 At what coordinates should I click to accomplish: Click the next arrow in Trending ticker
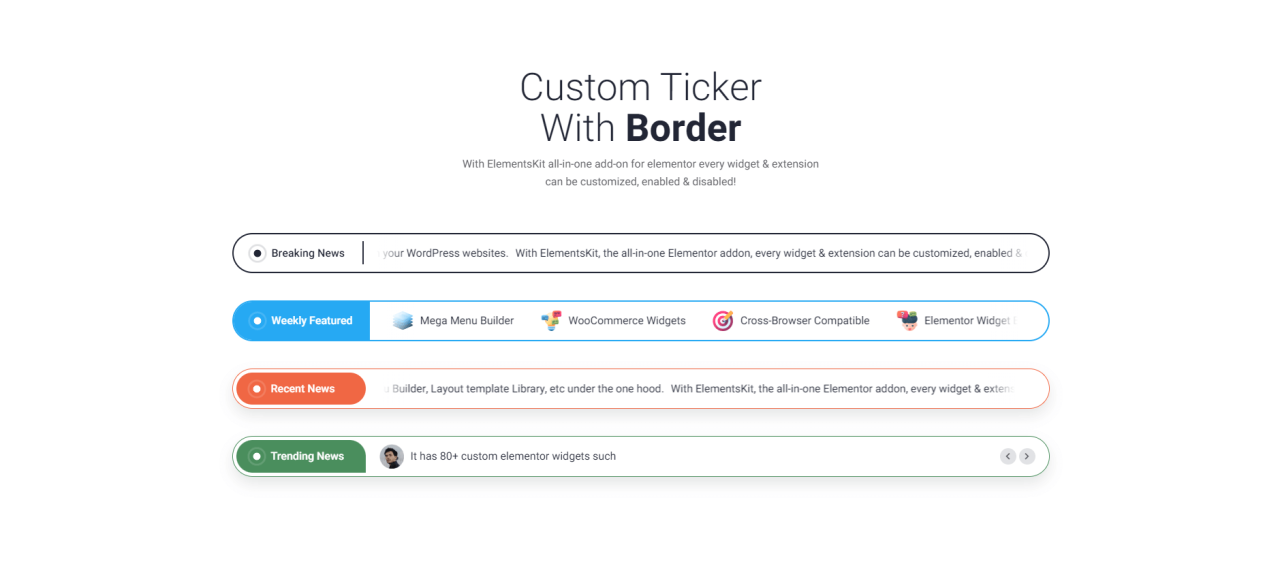pyautogui.click(x=1027, y=456)
